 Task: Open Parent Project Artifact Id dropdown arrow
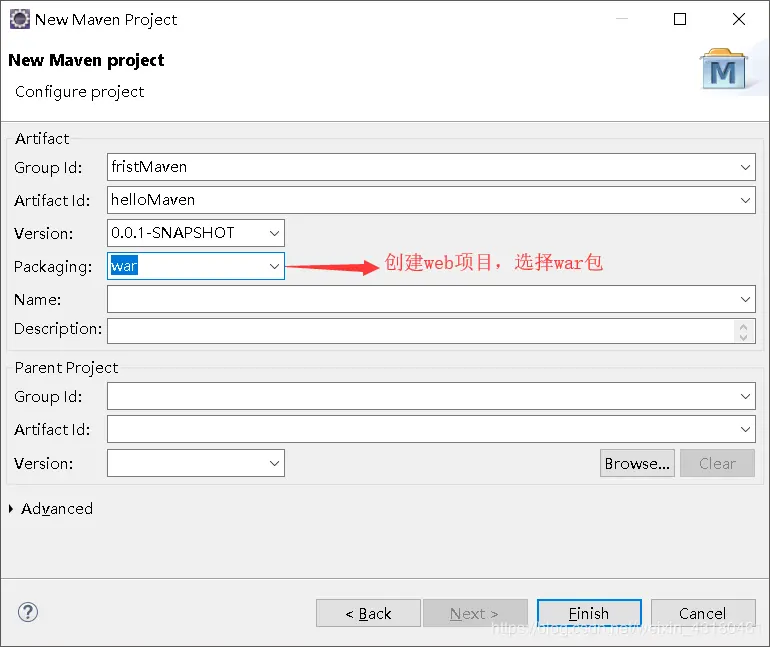point(745,429)
